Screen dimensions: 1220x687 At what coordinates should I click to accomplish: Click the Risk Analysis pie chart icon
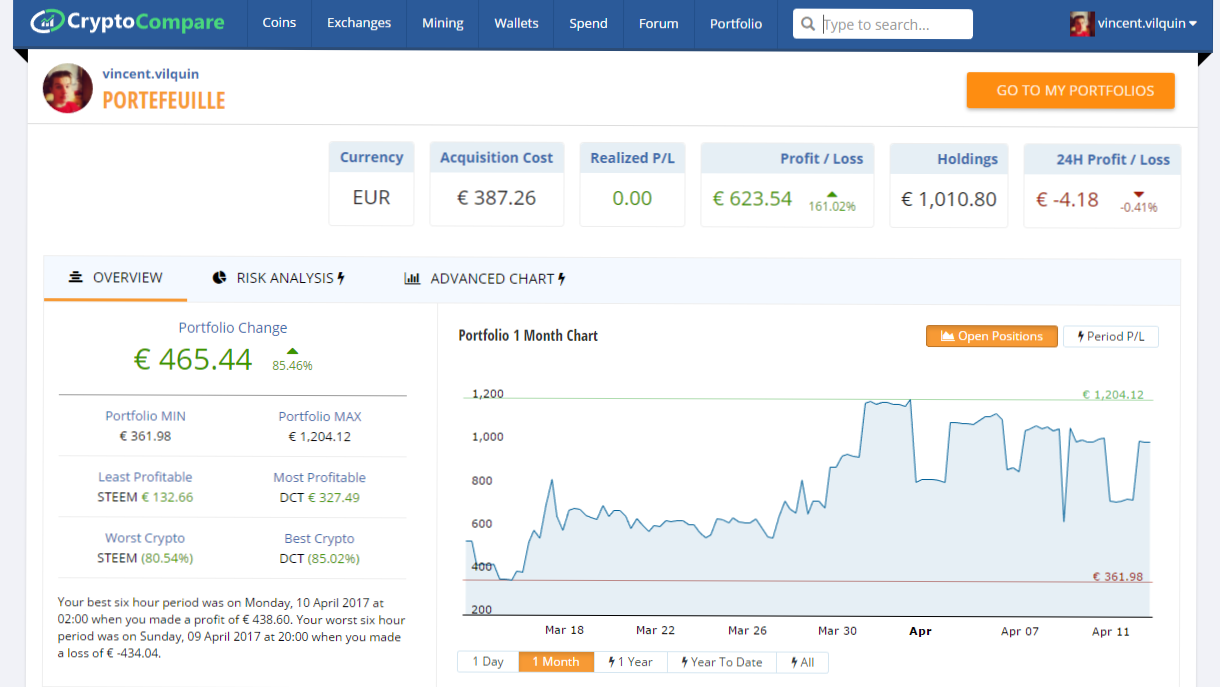coord(219,278)
